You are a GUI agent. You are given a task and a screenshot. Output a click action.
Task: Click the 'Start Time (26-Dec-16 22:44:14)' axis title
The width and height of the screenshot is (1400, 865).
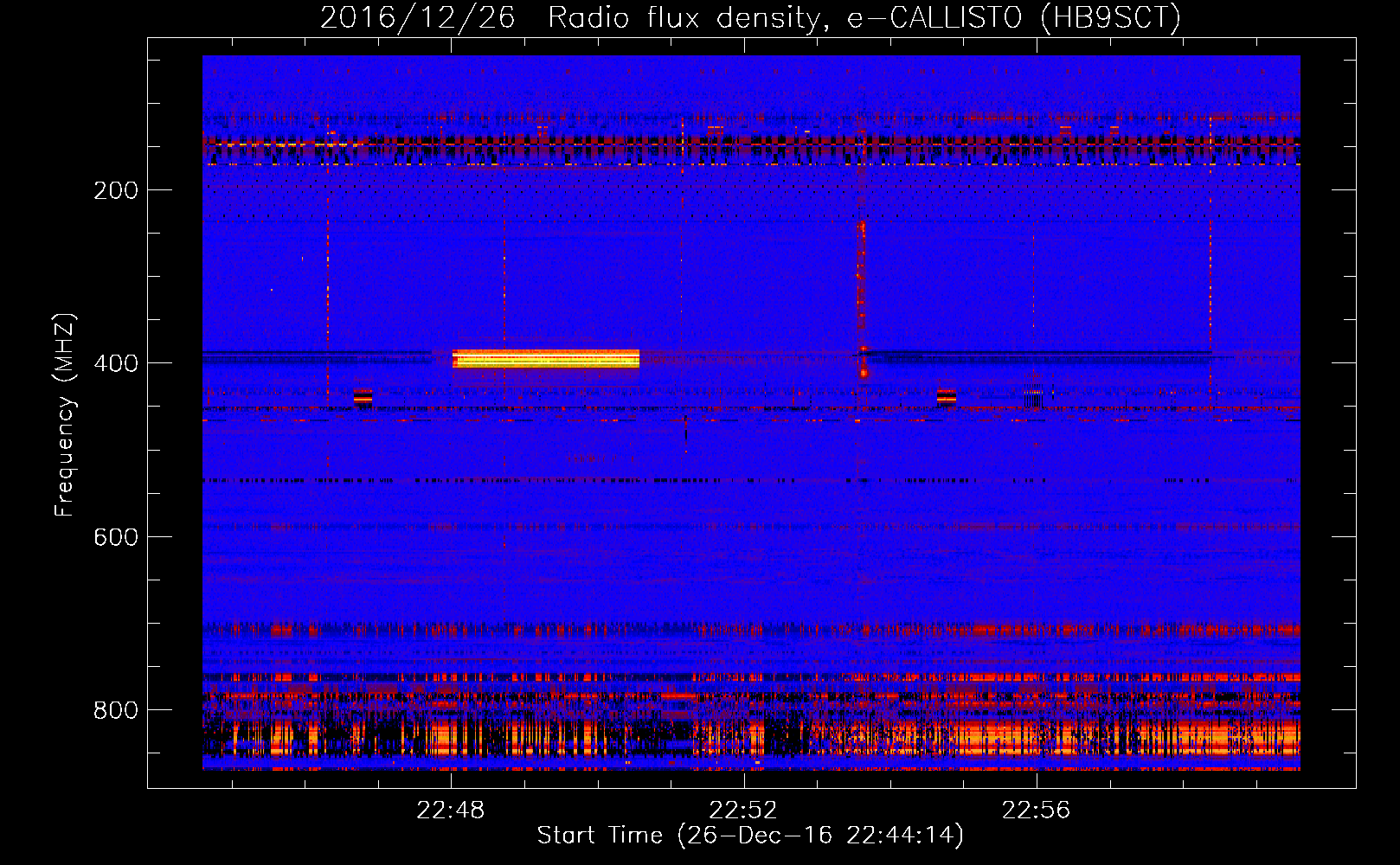point(750,836)
